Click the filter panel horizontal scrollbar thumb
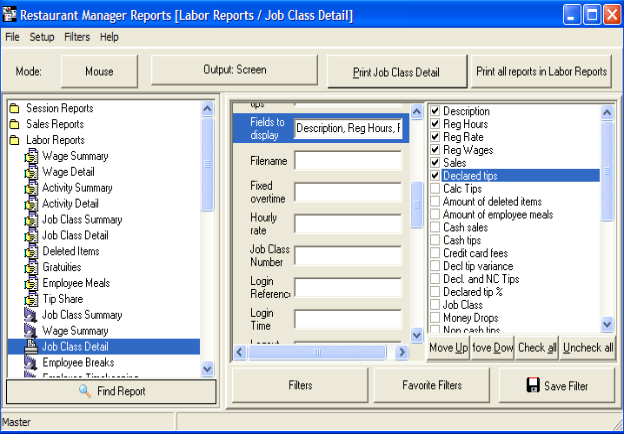This screenshot has height=434, width=624. click(x=318, y=352)
